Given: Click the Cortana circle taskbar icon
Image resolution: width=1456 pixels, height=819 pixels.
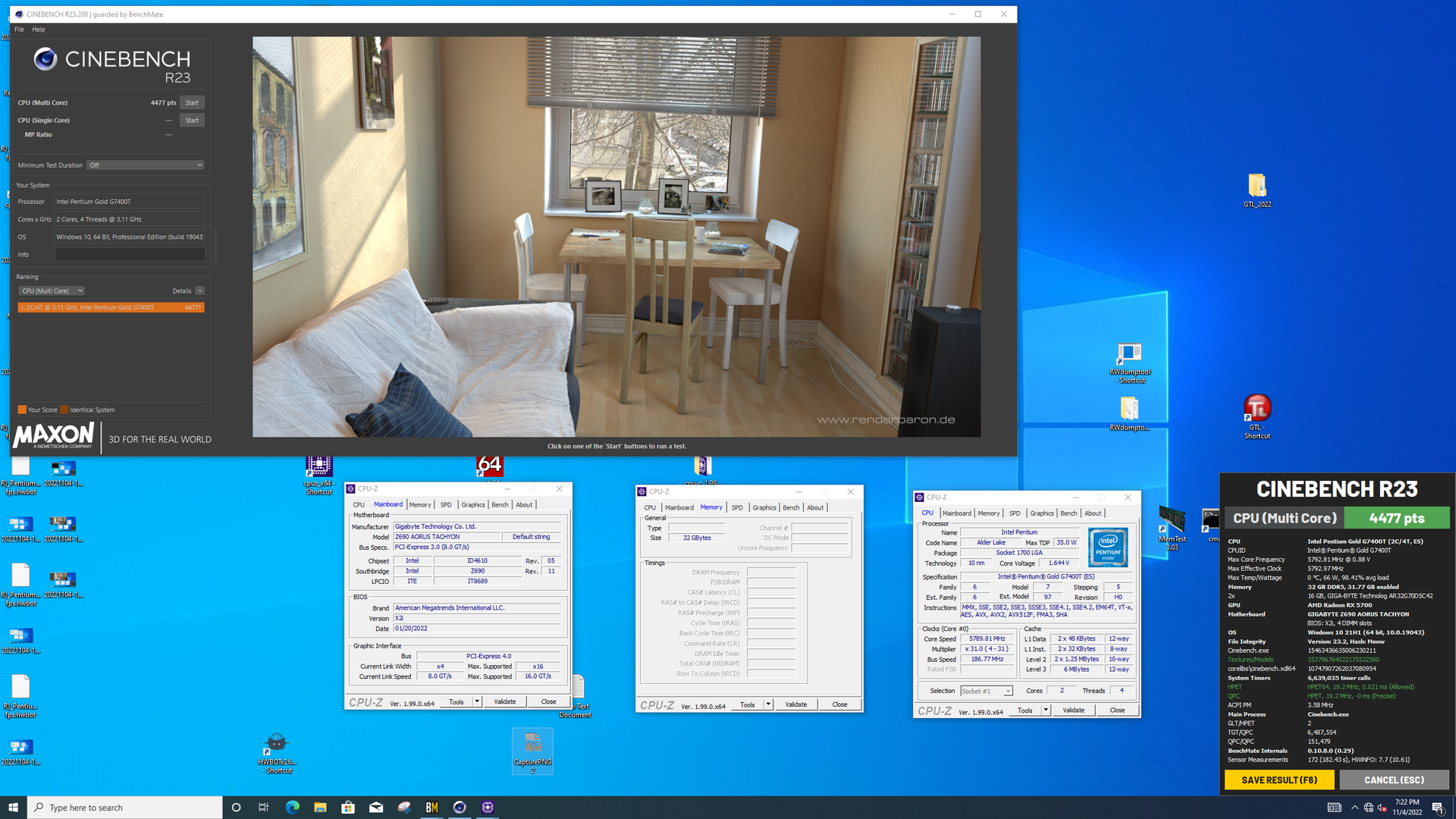Looking at the screenshot, I should [x=236, y=807].
